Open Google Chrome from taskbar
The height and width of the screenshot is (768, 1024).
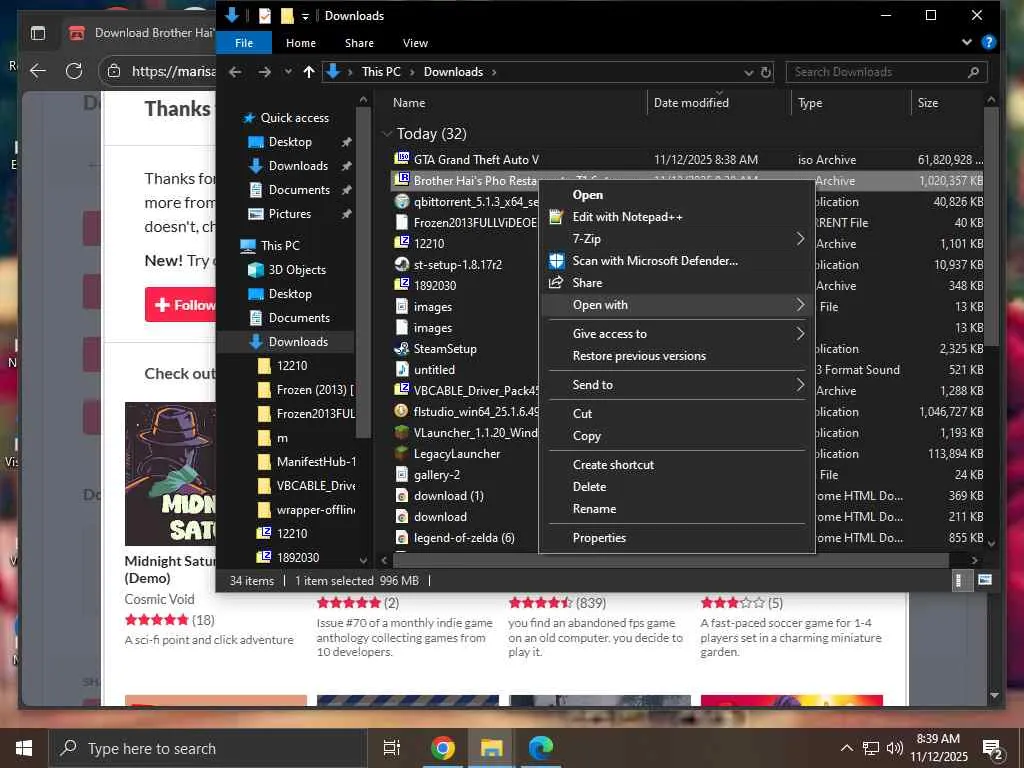pyautogui.click(x=442, y=748)
